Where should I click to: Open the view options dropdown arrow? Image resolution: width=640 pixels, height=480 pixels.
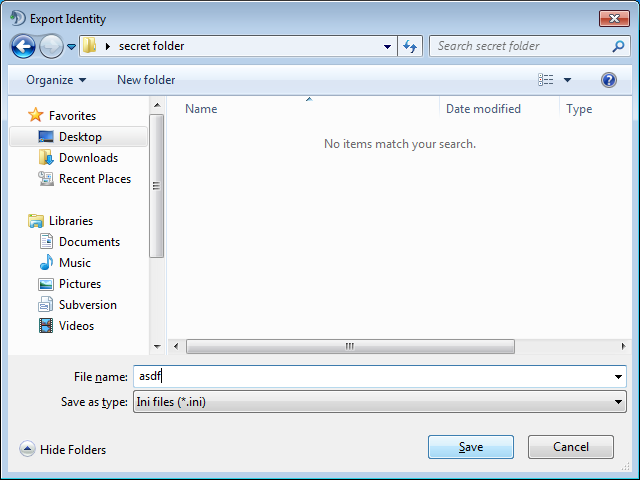(x=567, y=80)
